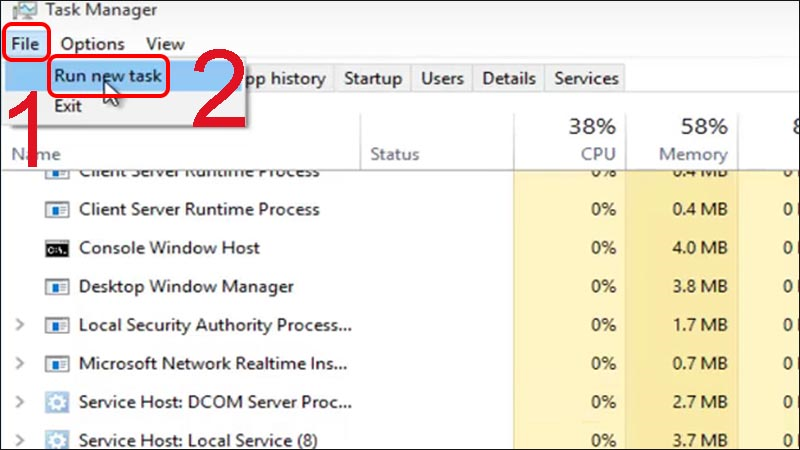Select Exit in the File menu
The image size is (800, 450).
click(68, 106)
